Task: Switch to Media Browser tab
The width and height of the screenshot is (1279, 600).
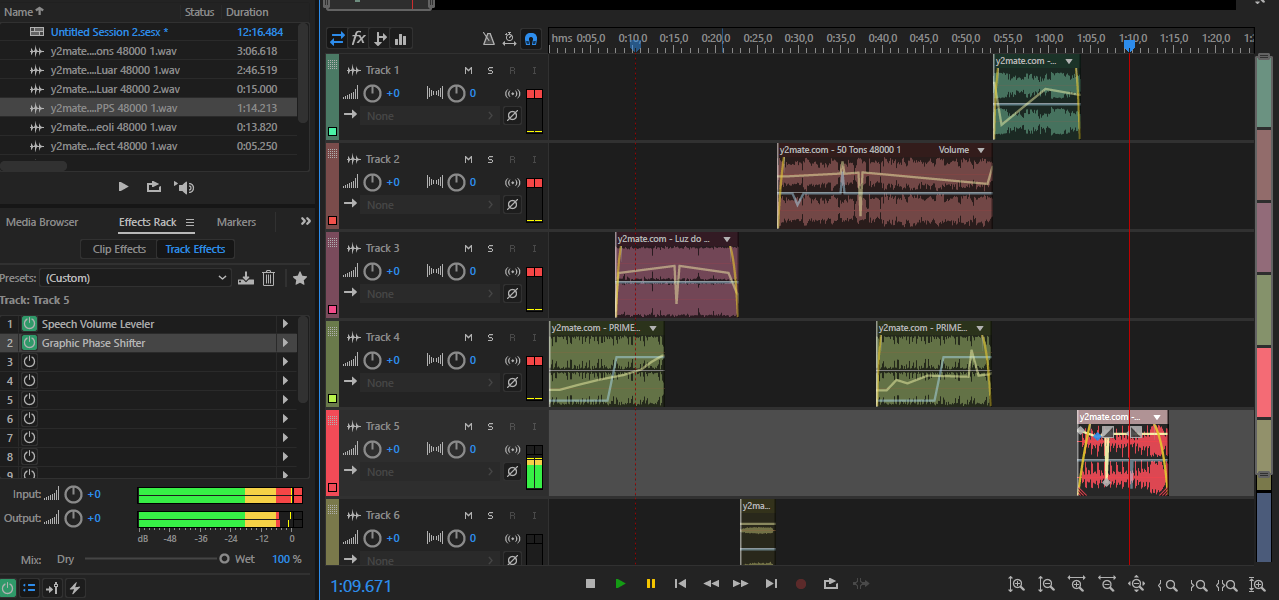Action: tap(42, 222)
